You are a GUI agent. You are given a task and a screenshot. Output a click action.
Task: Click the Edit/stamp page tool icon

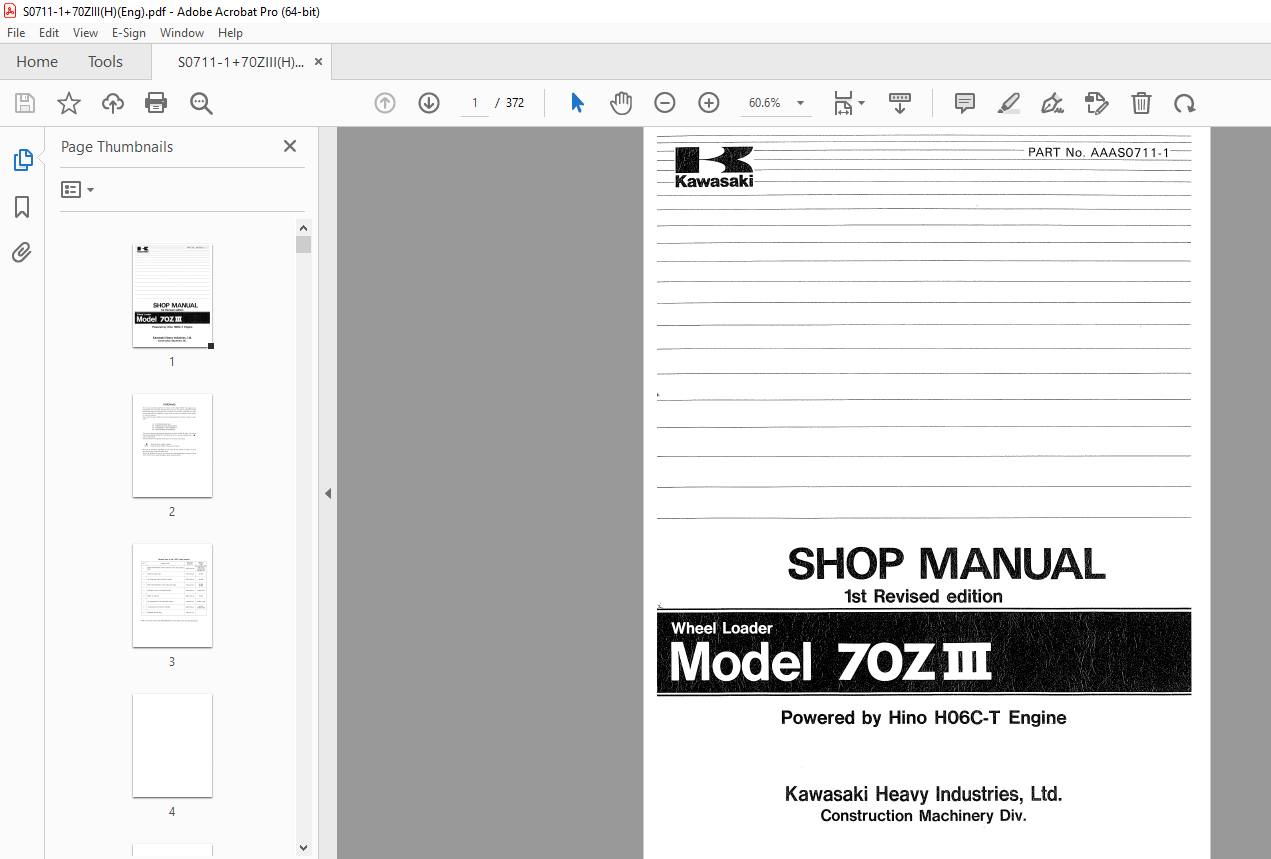[x=1097, y=103]
